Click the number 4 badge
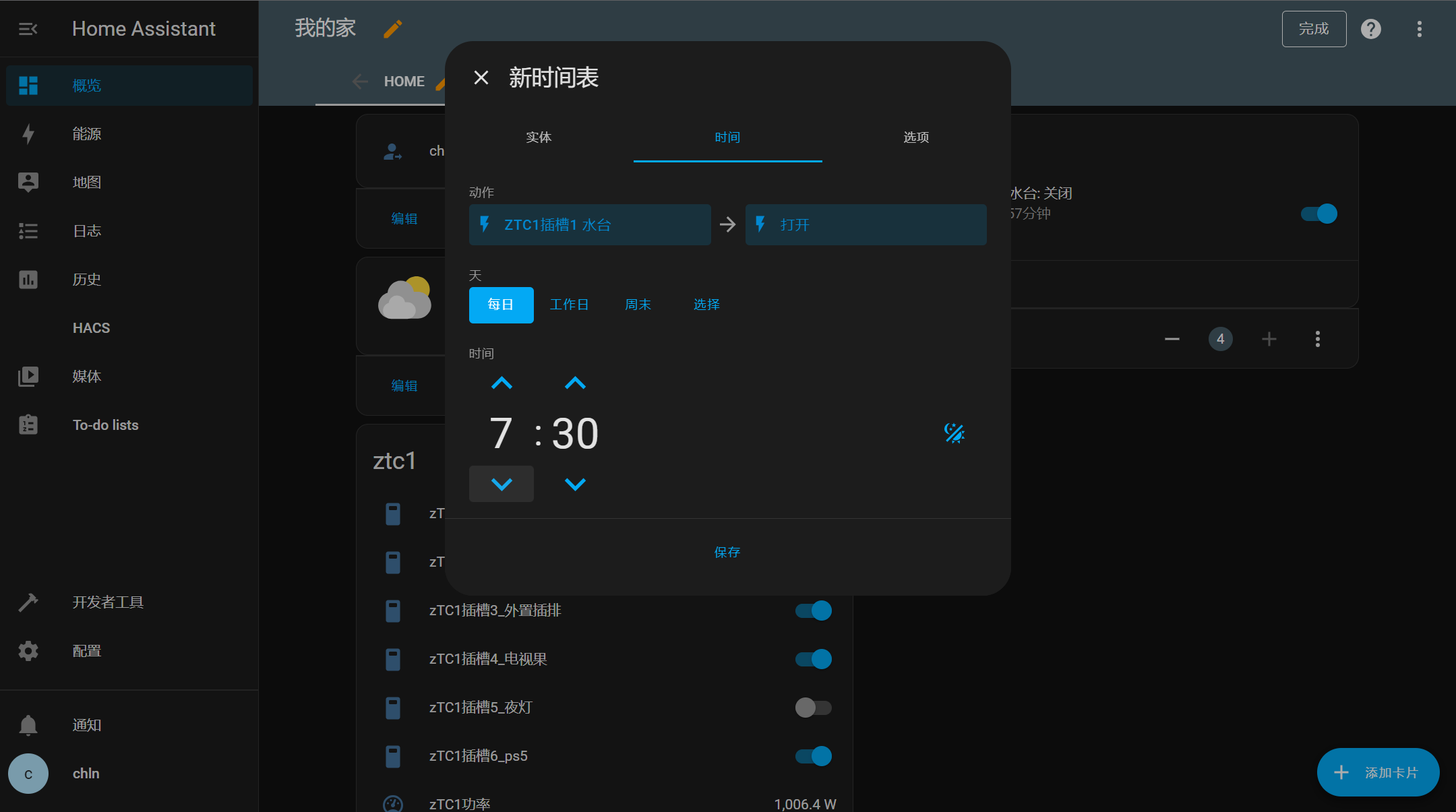 tap(1221, 339)
